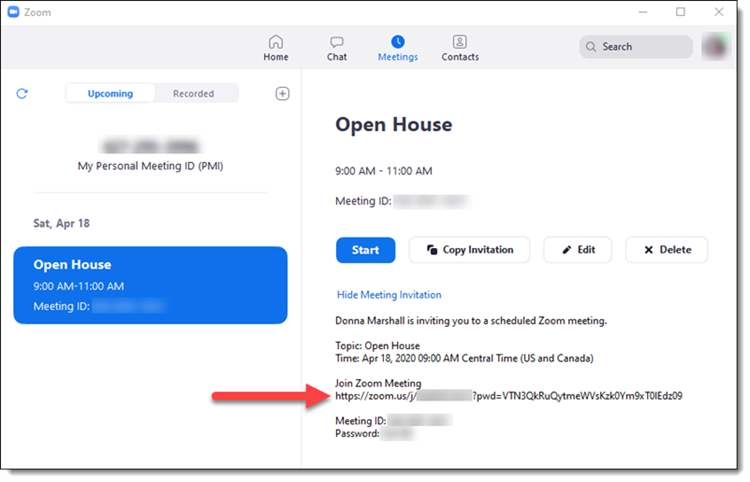Hide the meeting invitation
Image resolution: width=750 pixels, height=482 pixels.
389,295
